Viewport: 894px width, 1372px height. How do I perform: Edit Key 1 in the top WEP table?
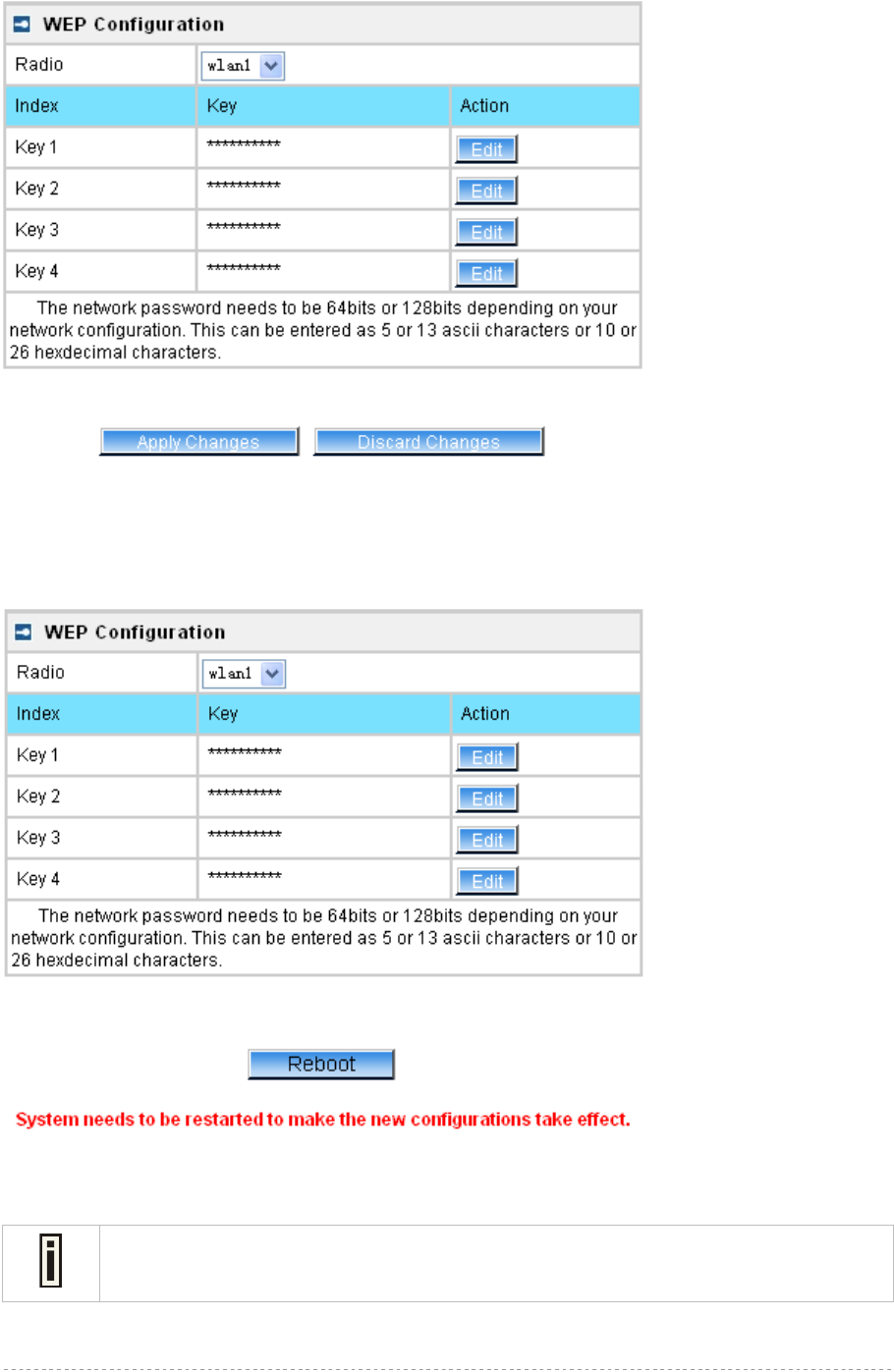[x=486, y=149]
